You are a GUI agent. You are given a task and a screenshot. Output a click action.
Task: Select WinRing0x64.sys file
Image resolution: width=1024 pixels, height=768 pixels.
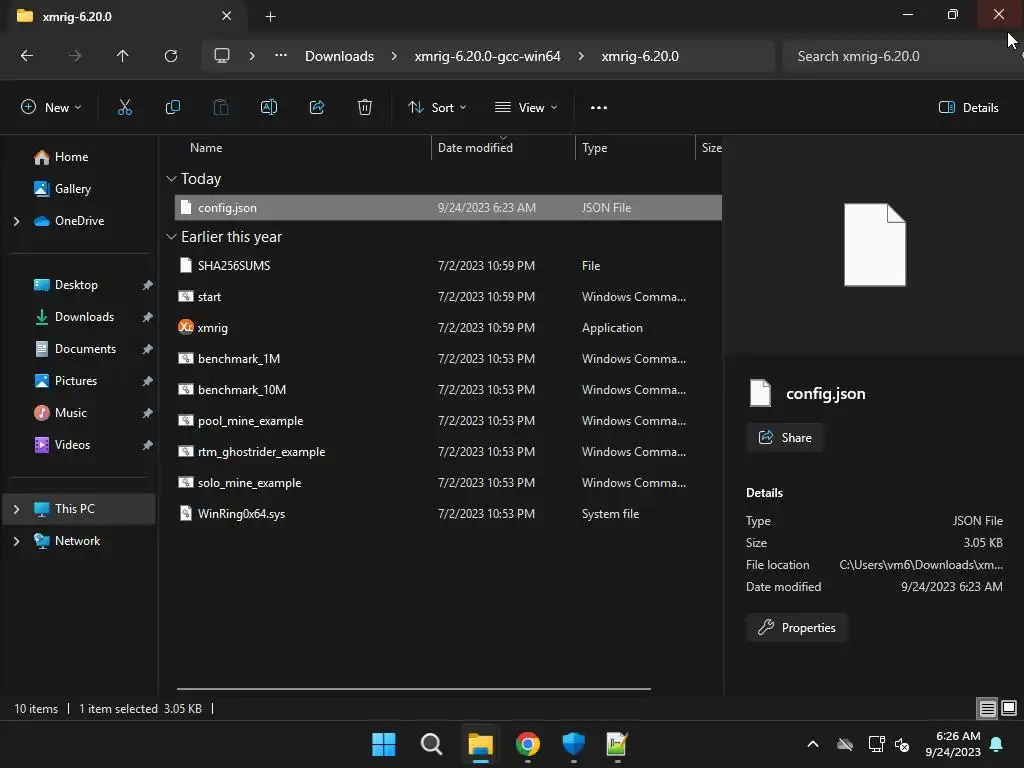pos(448,514)
